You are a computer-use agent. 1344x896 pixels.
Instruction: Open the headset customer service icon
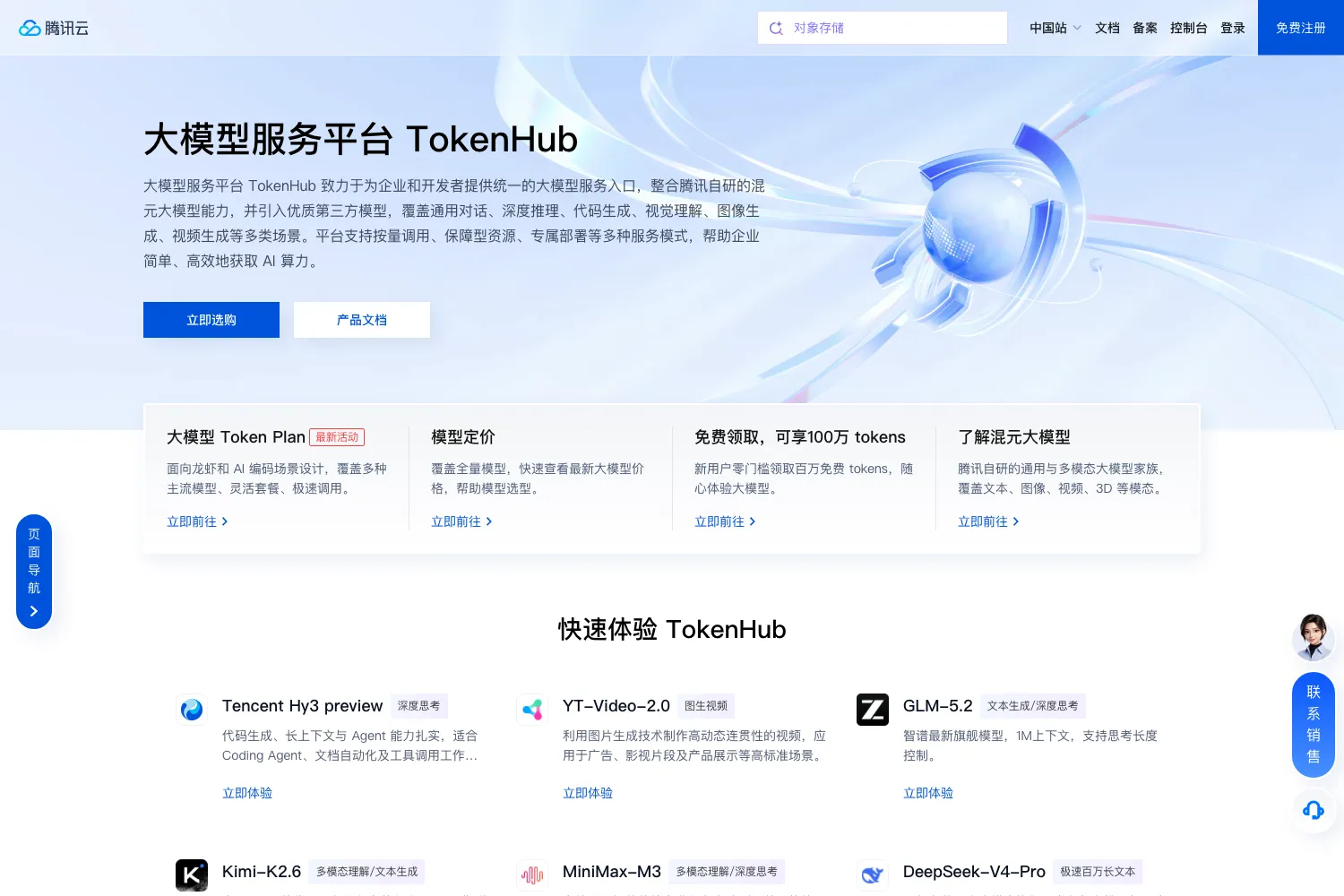point(1314,810)
